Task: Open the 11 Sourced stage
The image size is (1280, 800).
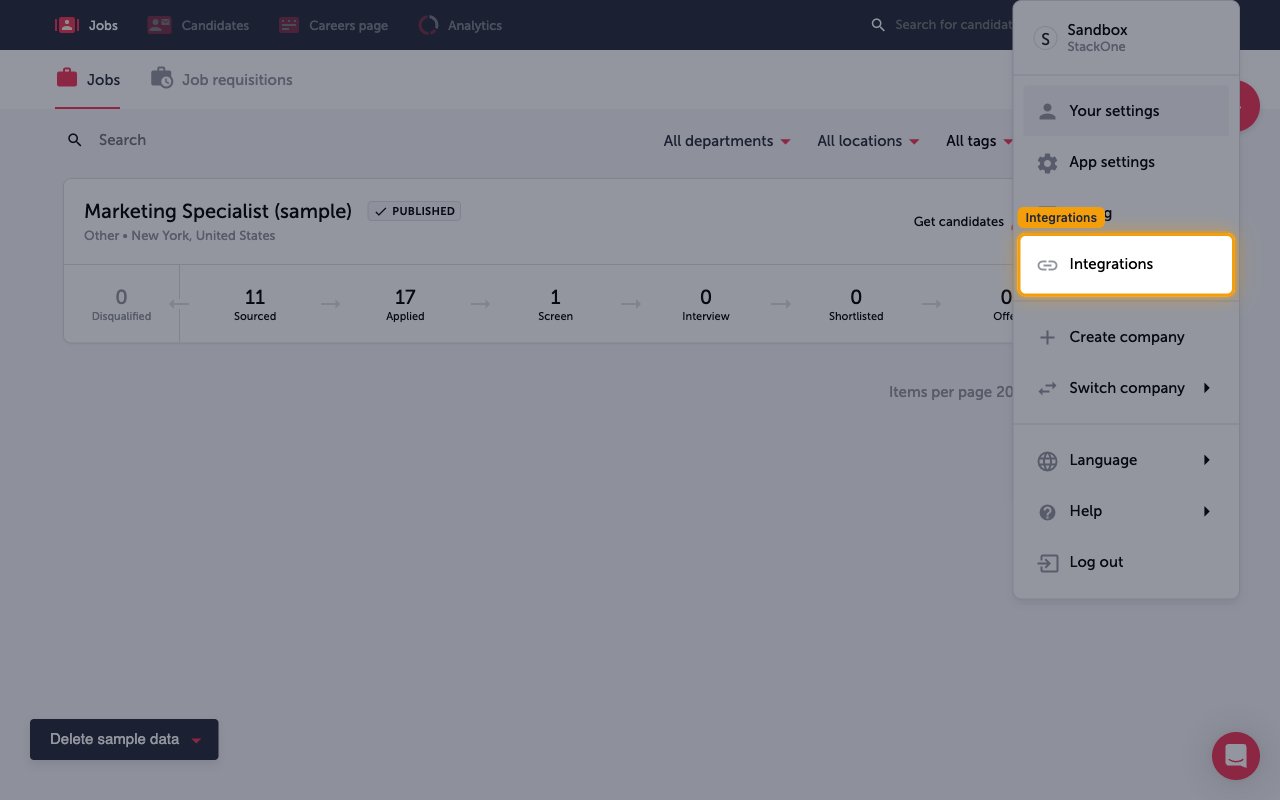Action: point(255,304)
